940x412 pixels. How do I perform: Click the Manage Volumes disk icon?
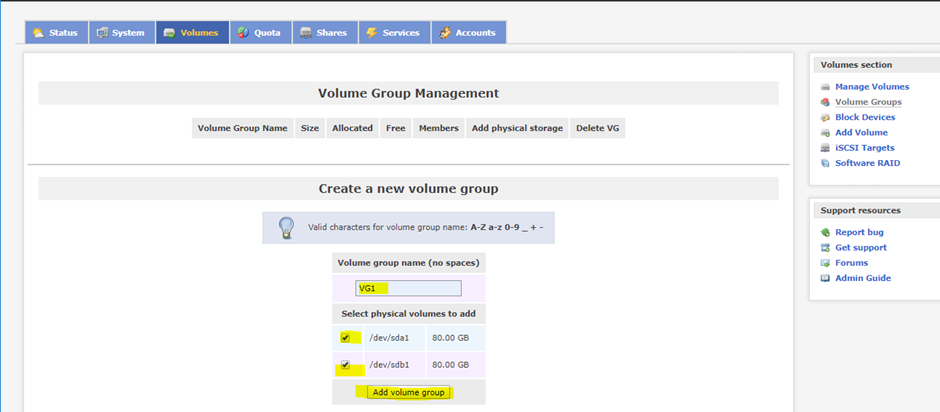point(825,87)
